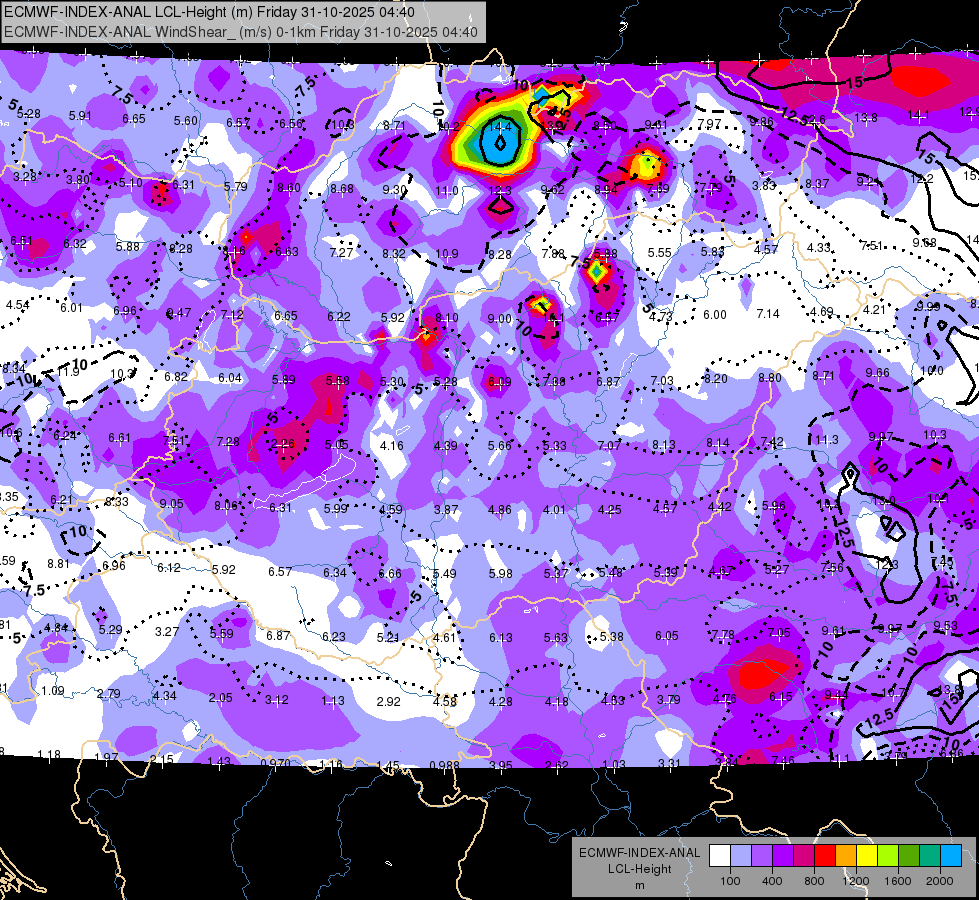Click the wind shear value '2.26'
The height and width of the screenshot is (900, 979).
283,444
